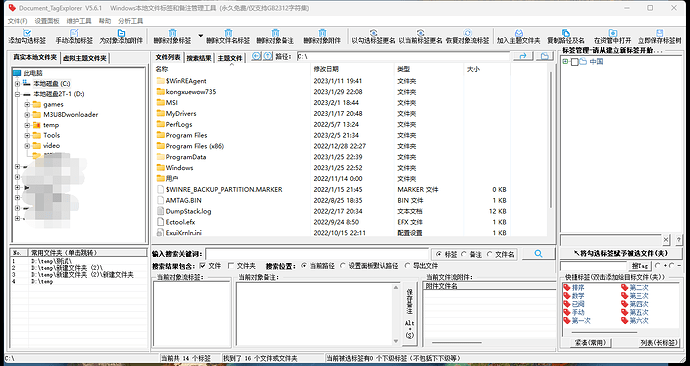Open the dropdown arrow after 删除对象标签
This screenshot has width=690, height=366.
[201, 36]
